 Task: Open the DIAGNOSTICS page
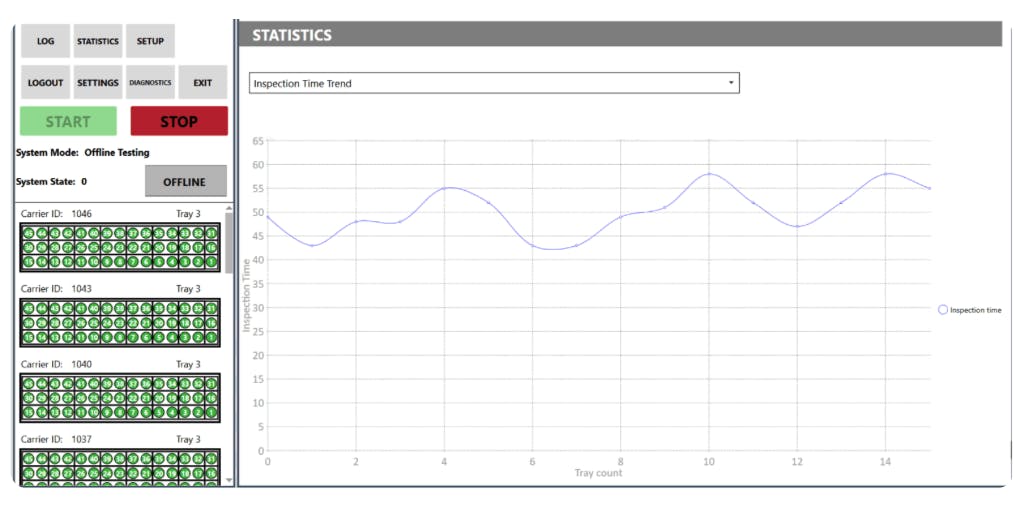(x=150, y=83)
